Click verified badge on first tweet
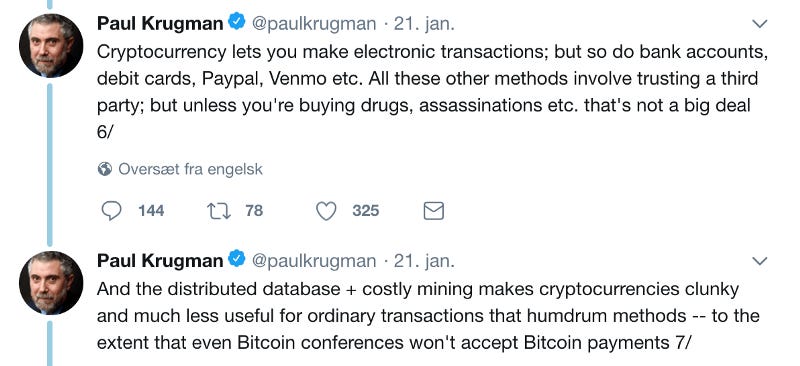800x366 pixels. click(x=236, y=22)
